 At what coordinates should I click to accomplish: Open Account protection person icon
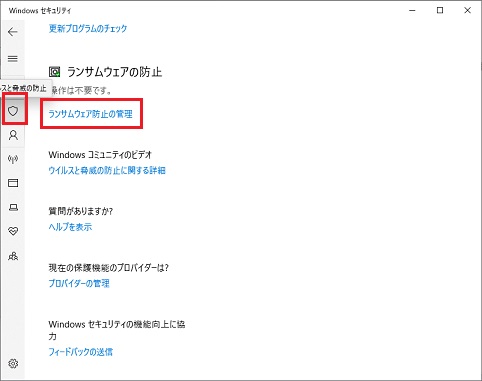coord(13,135)
